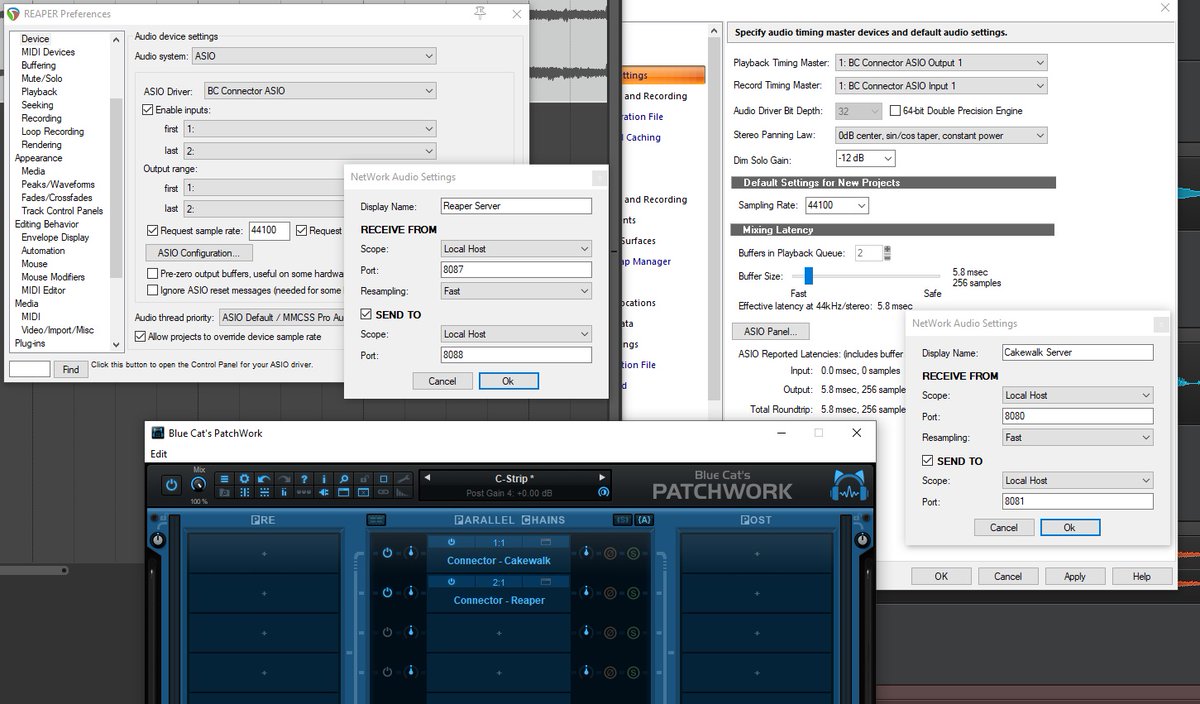Click the (A) icon beside Parallel Chains
This screenshot has height=704, width=1200.
(643, 520)
